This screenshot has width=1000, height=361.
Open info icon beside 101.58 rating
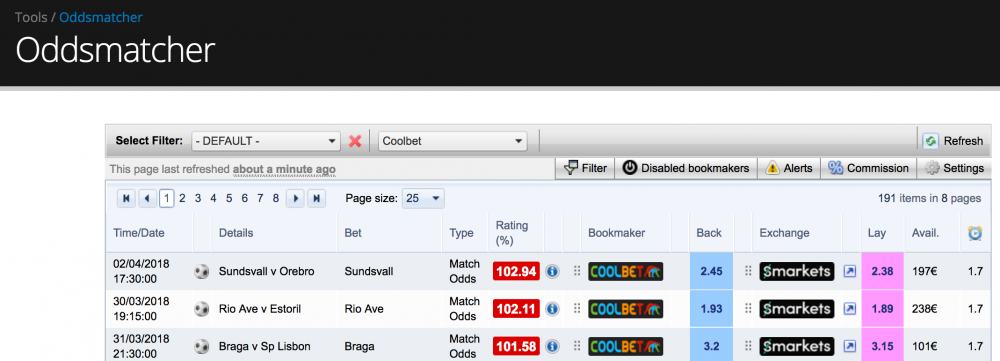(552, 346)
